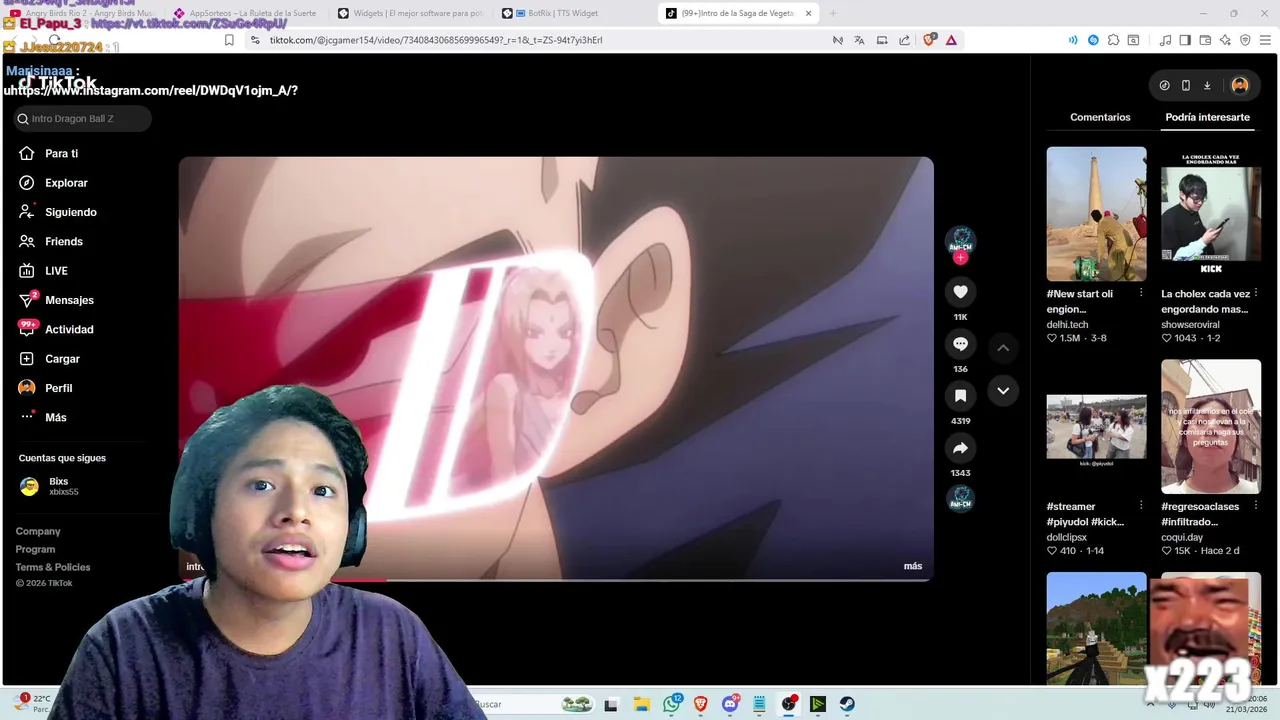Open the Company footer link
Viewport: 1280px width, 720px height.
38,531
